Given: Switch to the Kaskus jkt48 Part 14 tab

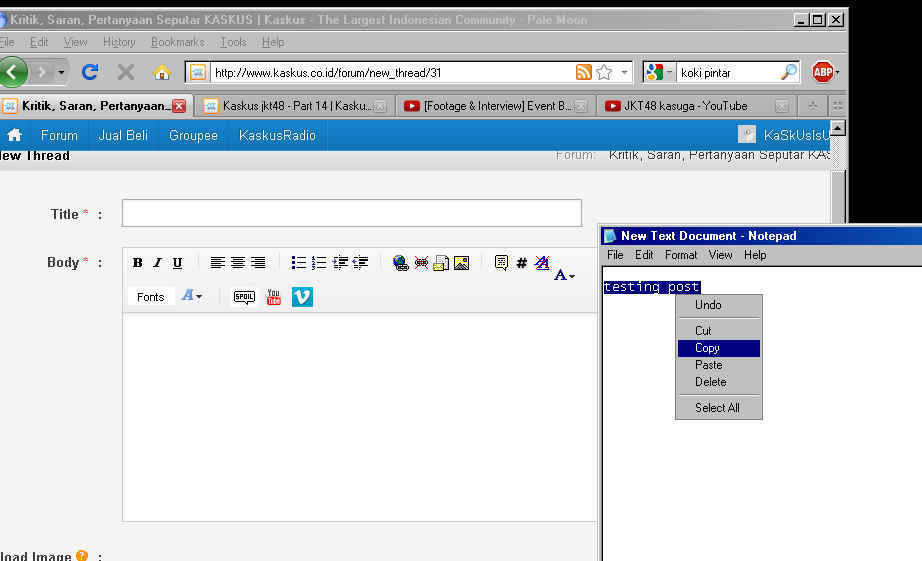Looking at the screenshot, I should (x=295, y=106).
